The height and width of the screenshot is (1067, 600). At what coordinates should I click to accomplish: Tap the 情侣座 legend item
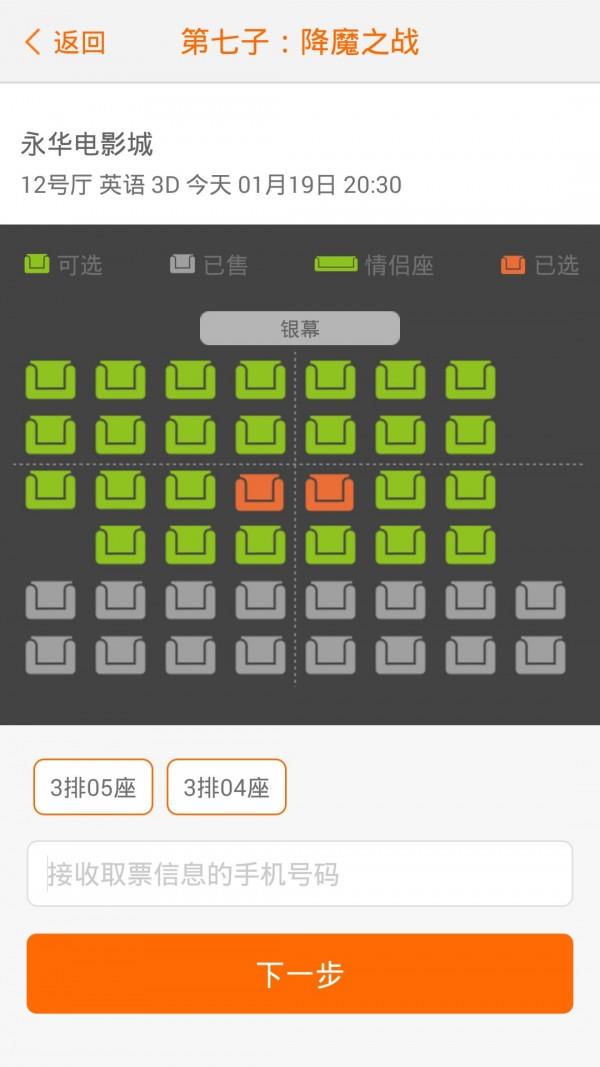373,265
